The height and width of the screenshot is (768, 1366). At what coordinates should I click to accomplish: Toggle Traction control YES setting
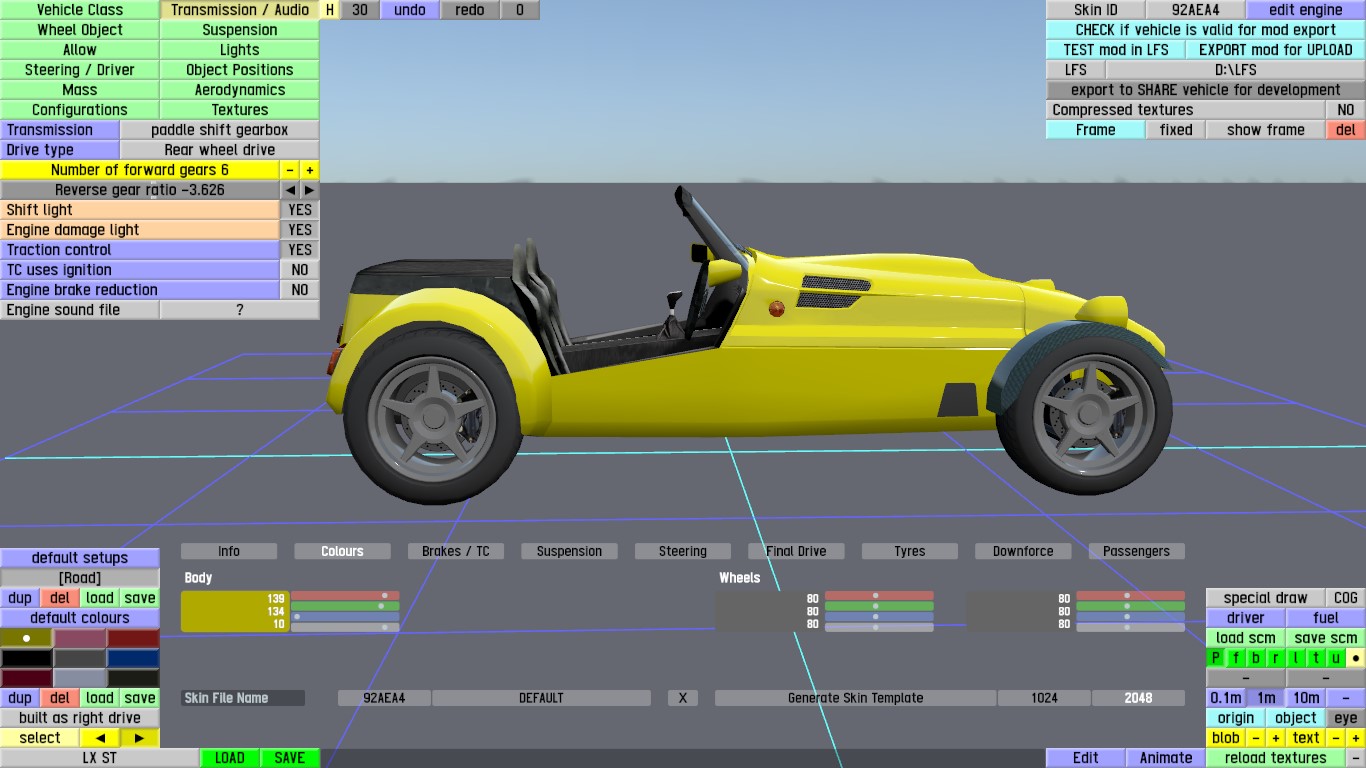(x=299, y=250)
